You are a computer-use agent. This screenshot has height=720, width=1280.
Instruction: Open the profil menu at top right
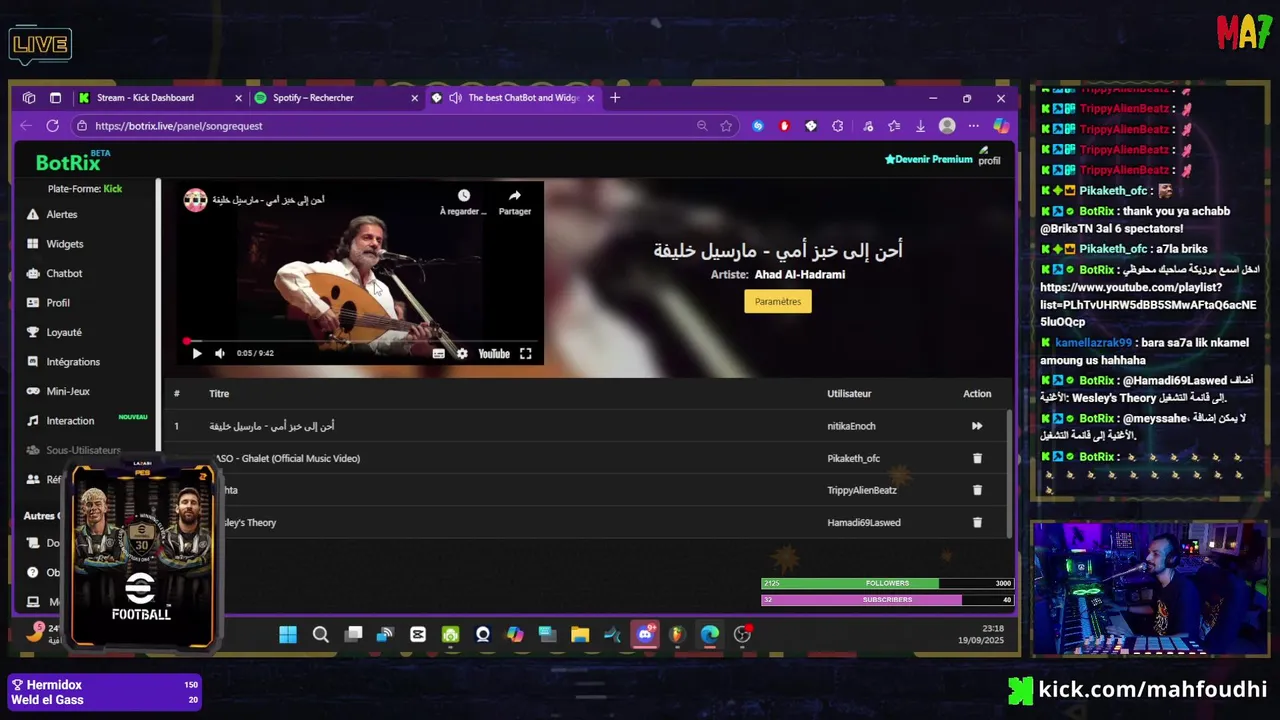click(x=988, y=156)
